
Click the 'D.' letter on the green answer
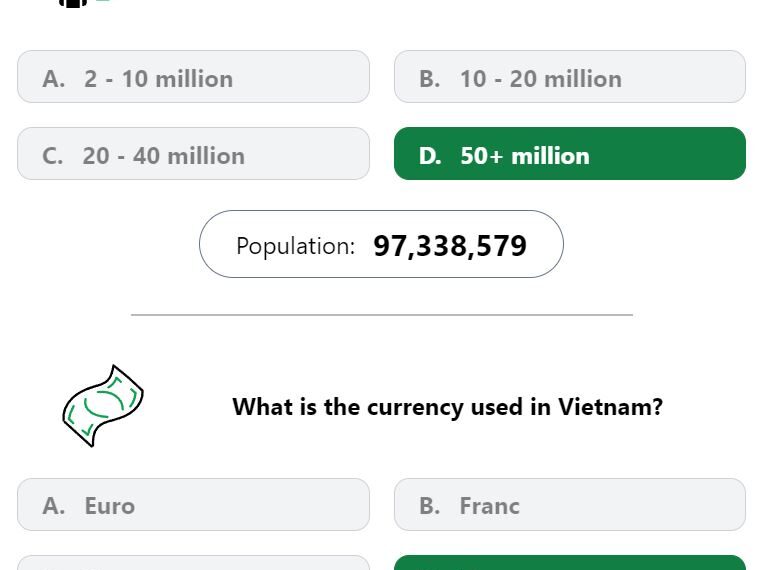(x=429, y=156)
